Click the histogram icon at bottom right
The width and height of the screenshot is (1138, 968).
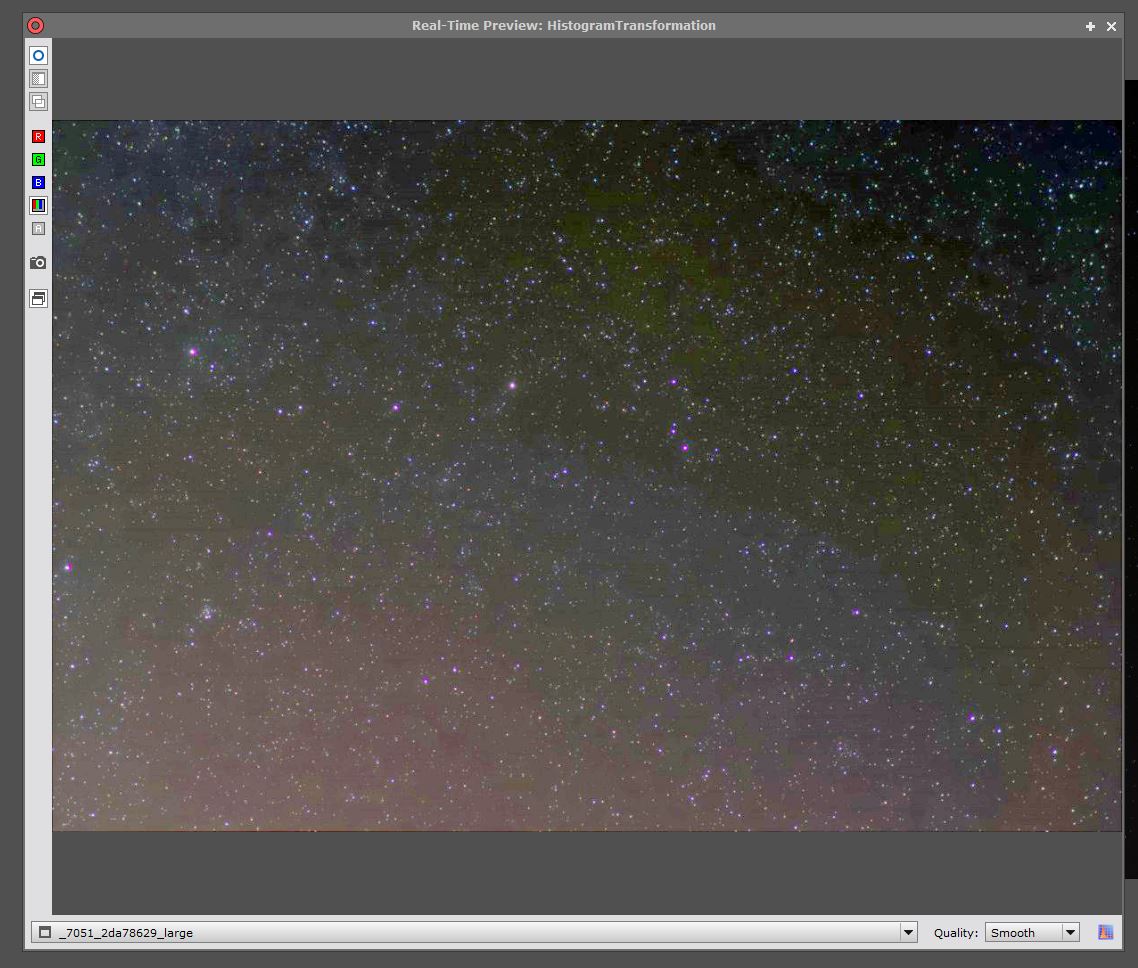(1105, 933)
